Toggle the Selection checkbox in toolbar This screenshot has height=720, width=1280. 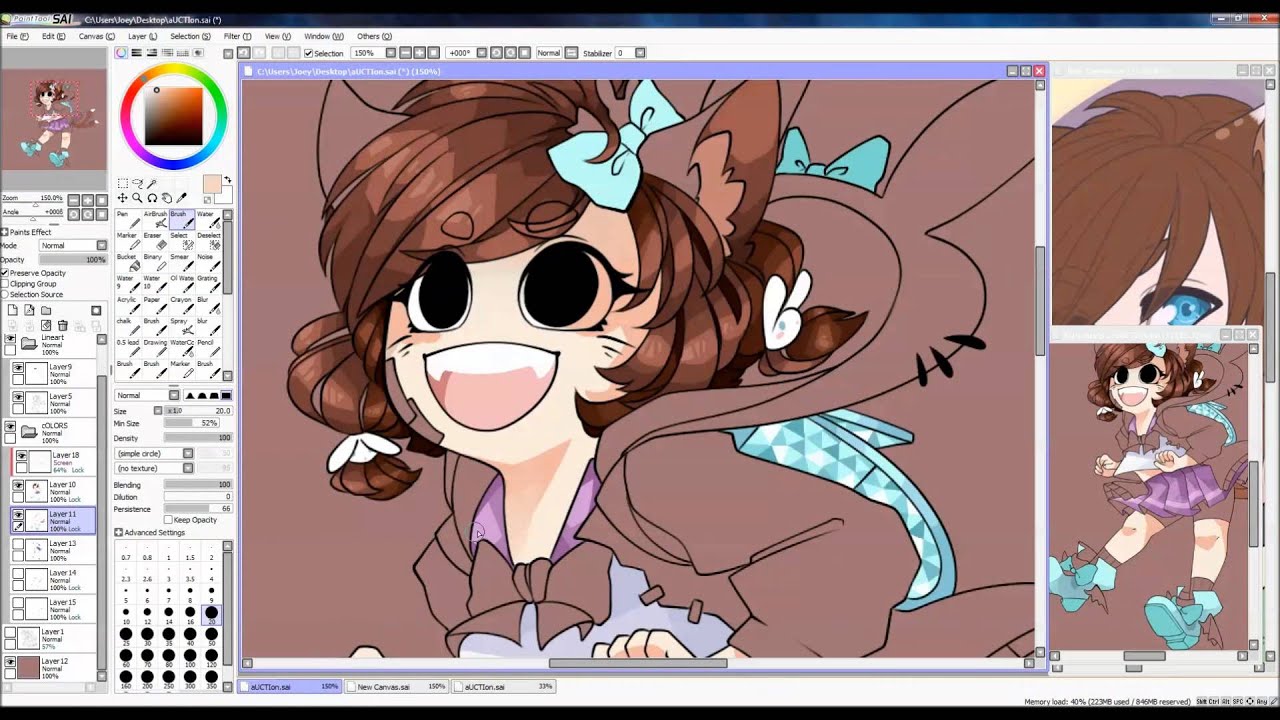click(308, 53)
